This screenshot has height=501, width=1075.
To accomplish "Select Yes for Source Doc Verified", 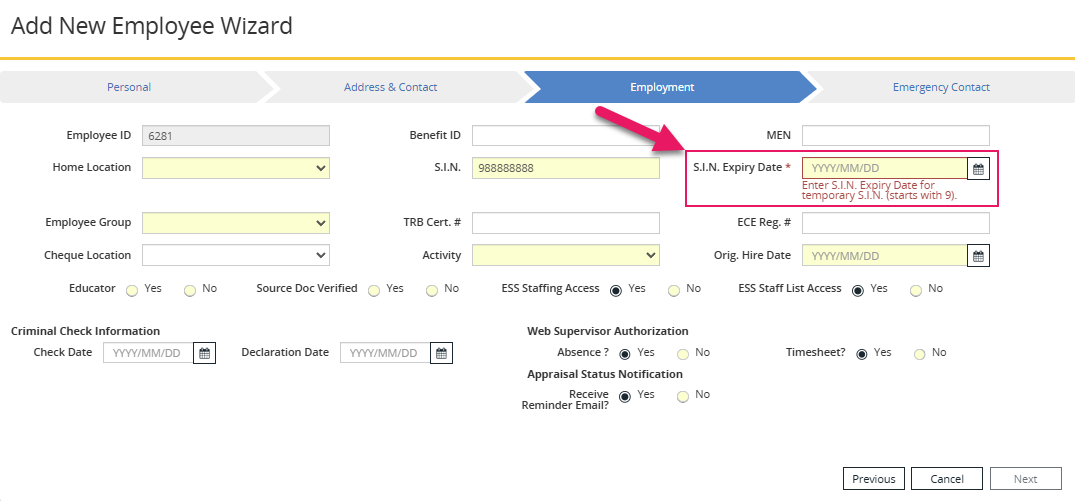I will pyautogui.click(x=374, y=291).
